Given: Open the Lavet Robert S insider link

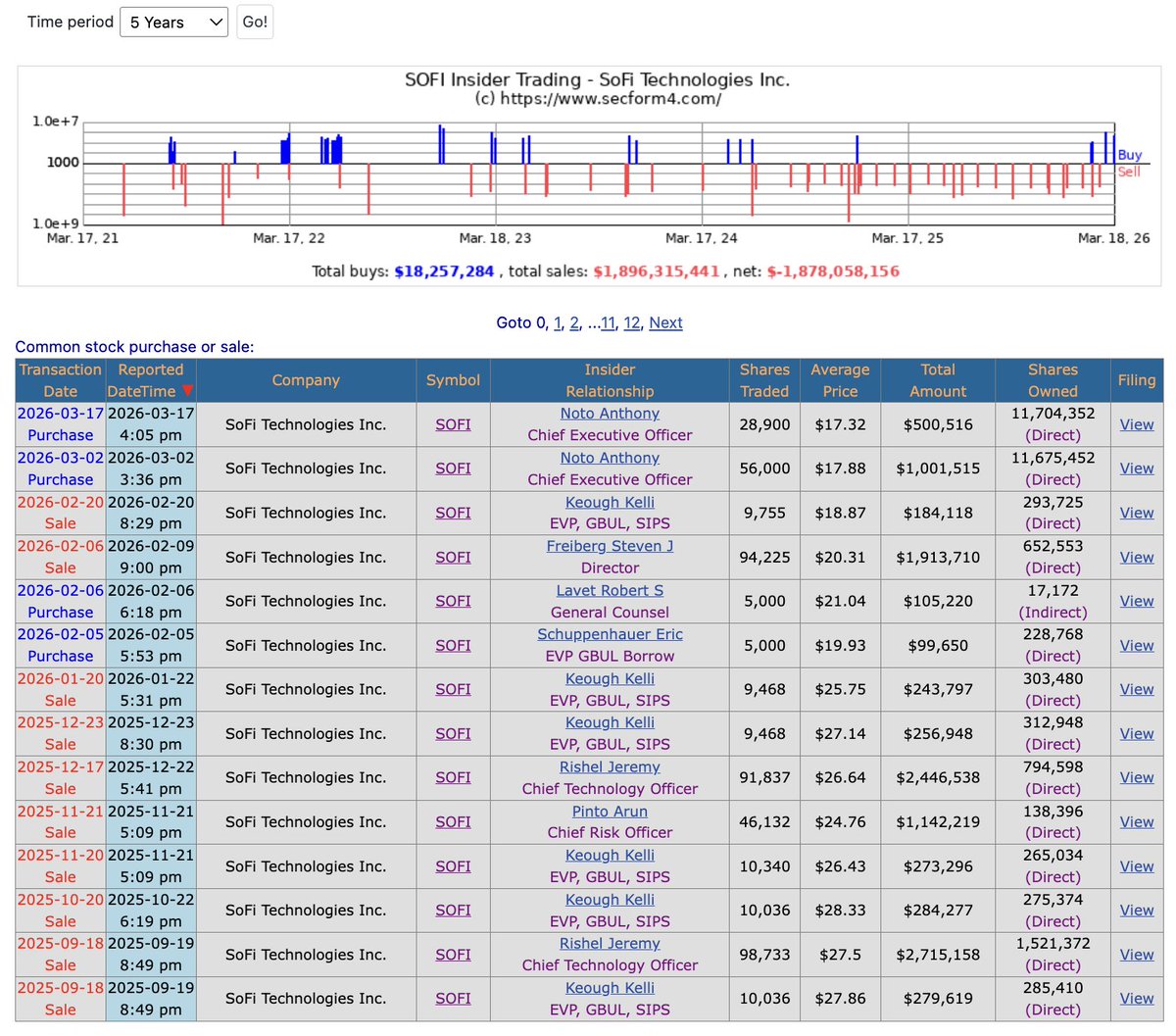Looking at the screenshot, I should tap(610, 590).
